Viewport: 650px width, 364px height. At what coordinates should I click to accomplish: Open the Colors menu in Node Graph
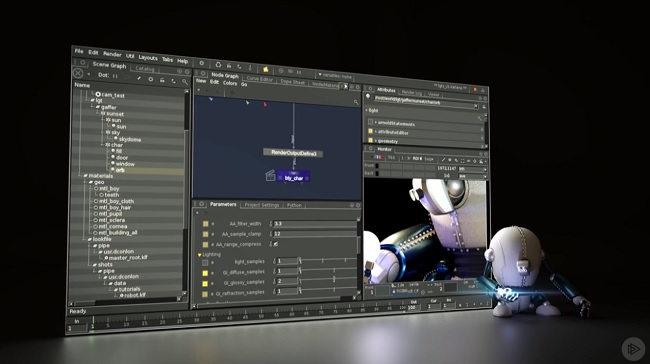coord(230,83)
